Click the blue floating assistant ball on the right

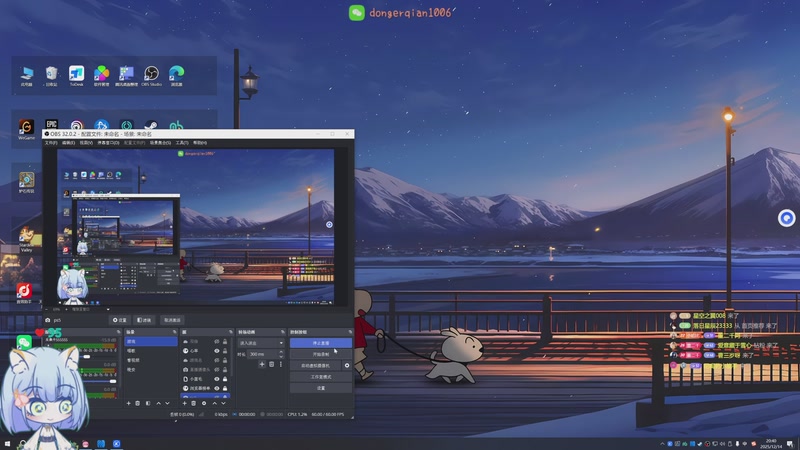[787, 218]
